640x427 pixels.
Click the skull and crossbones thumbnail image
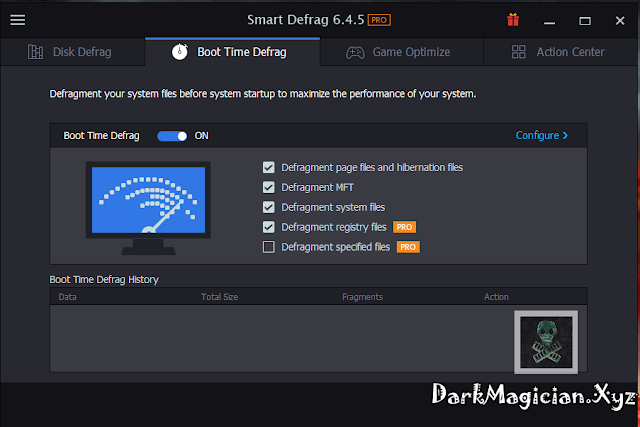[x=546, y=342]
